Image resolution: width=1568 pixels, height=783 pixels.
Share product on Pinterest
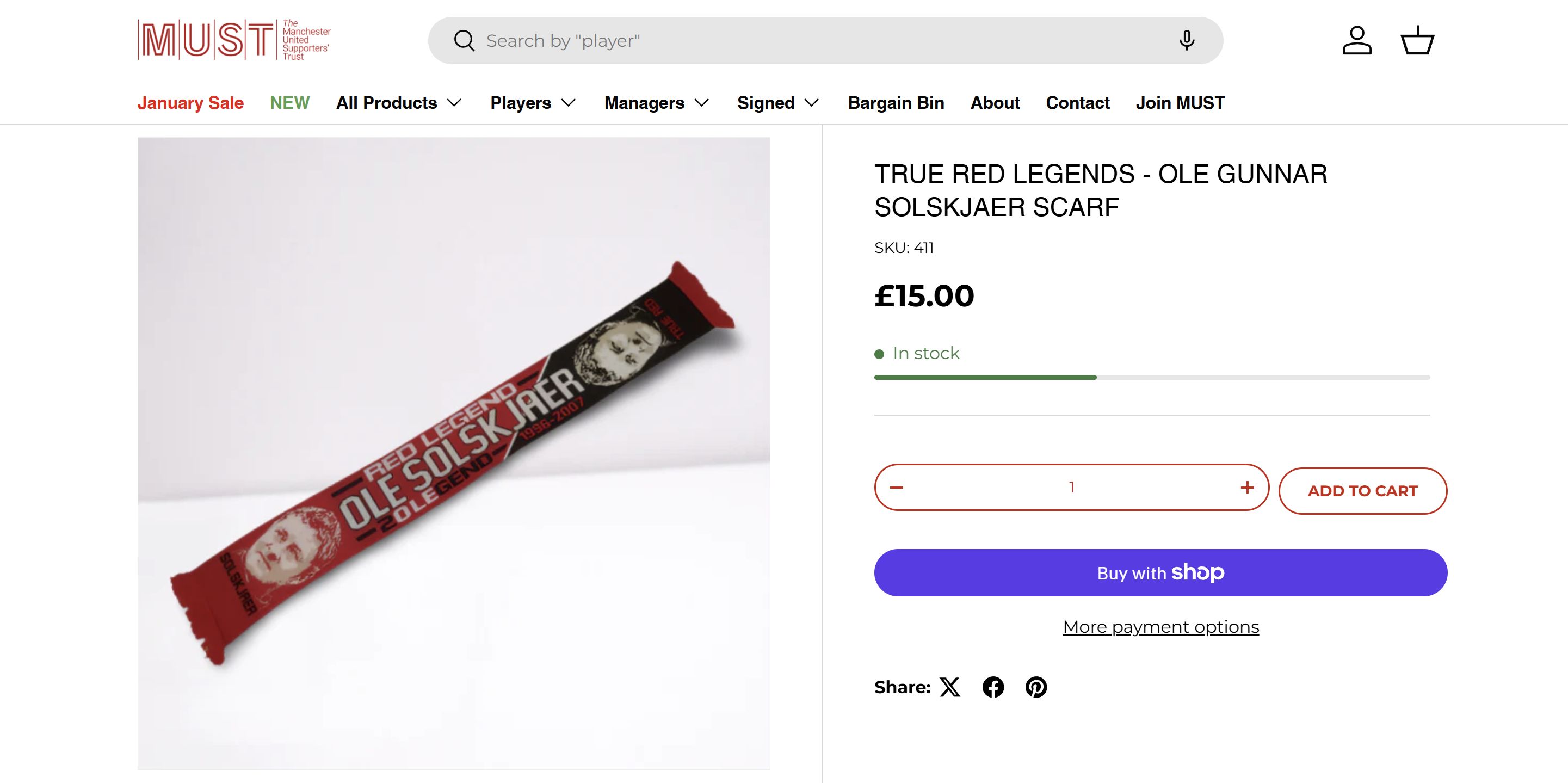(1036, 687)
